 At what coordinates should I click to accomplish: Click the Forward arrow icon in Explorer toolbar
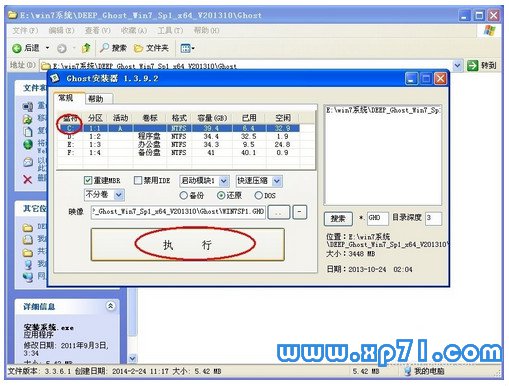62,49
